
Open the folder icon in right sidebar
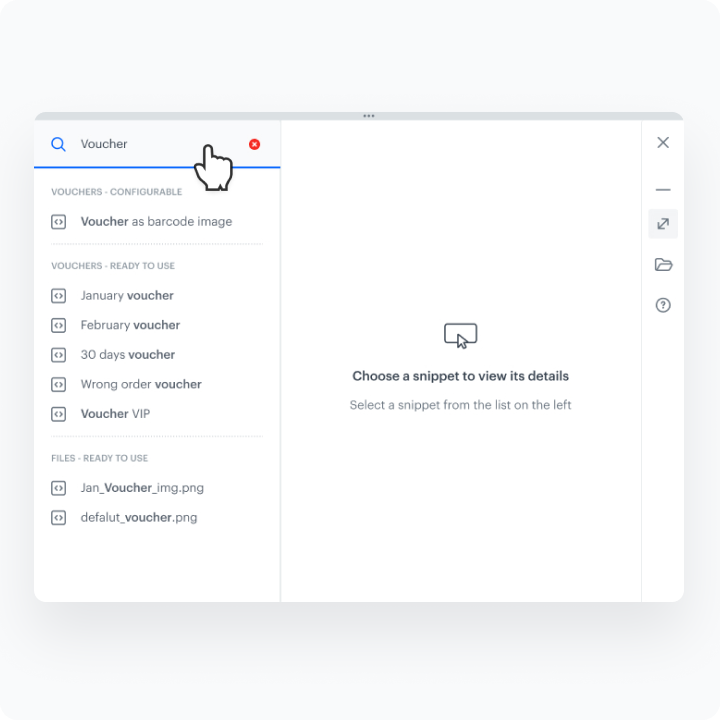coord(663,265)
